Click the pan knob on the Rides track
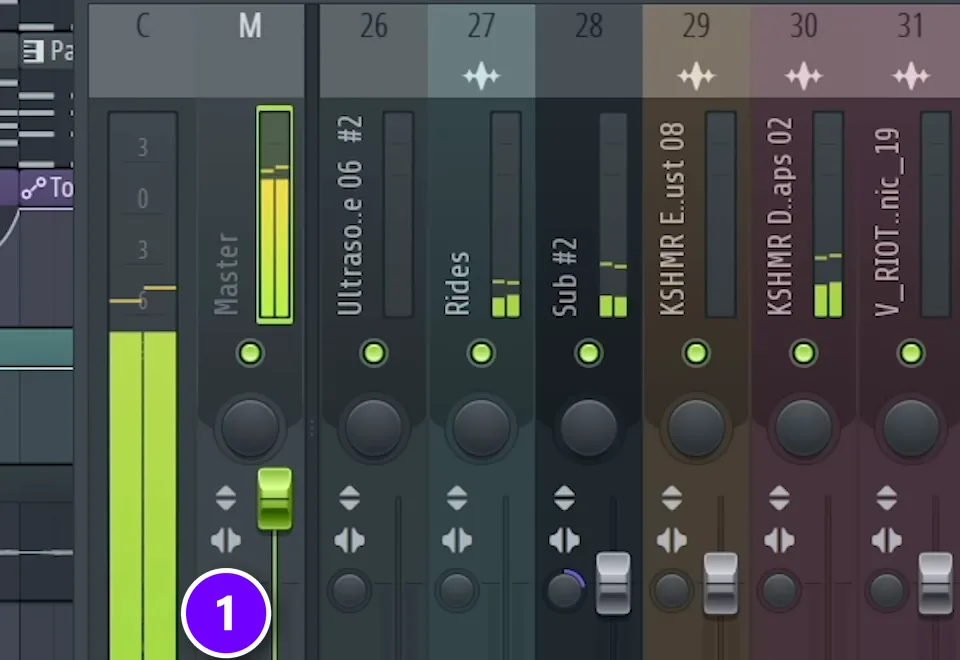 [481, 429]
